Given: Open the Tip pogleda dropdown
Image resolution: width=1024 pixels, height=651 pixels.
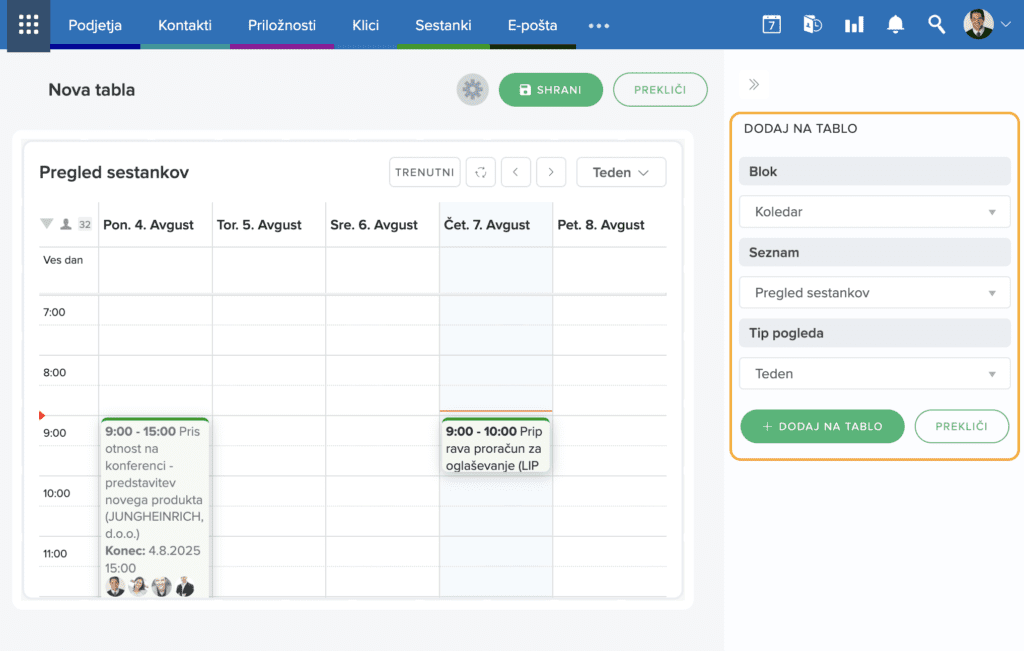Looking at the screenshot, I should coord(875,374).
